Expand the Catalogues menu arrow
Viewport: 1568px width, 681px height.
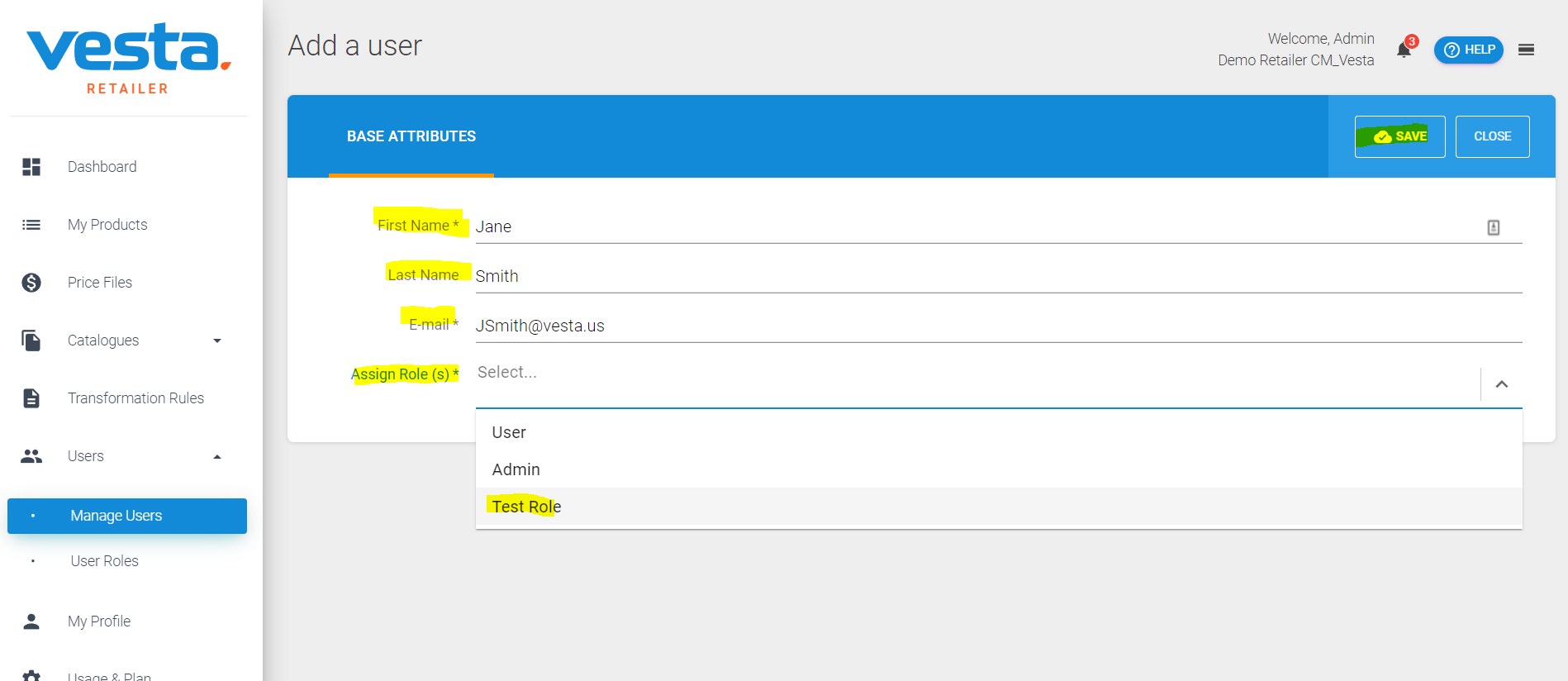(217, 340)
